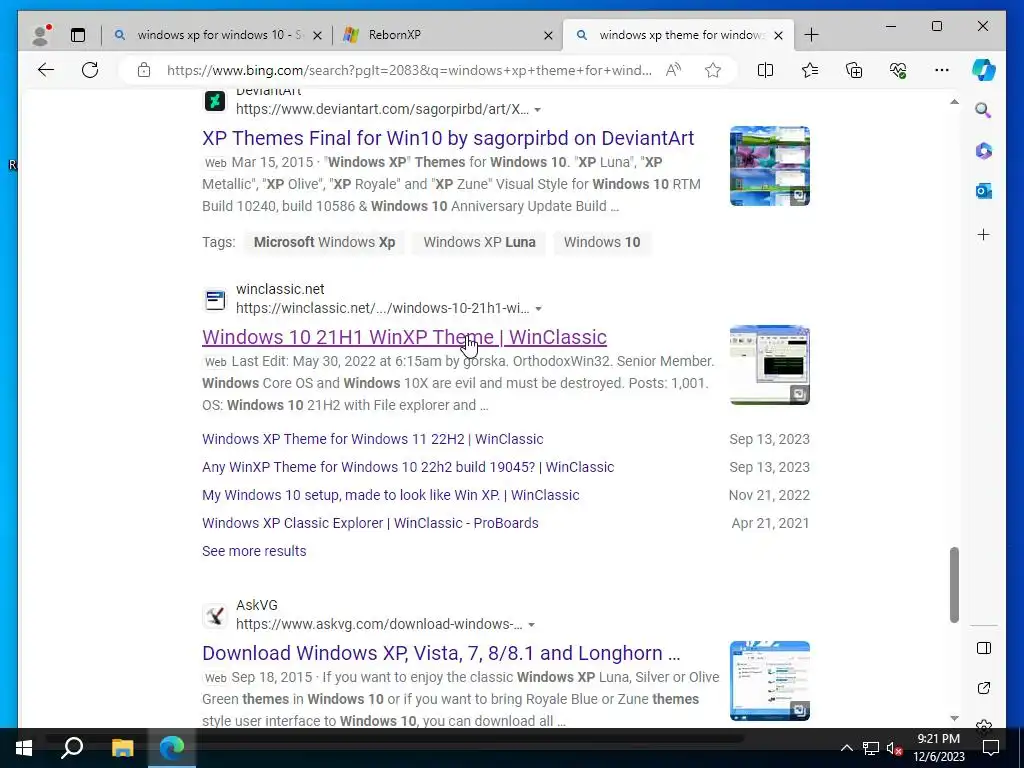This screenshot has height=768, width=1024.
Task: Close 'windows xp for windows 10' tab
Action: click(317, 35)
